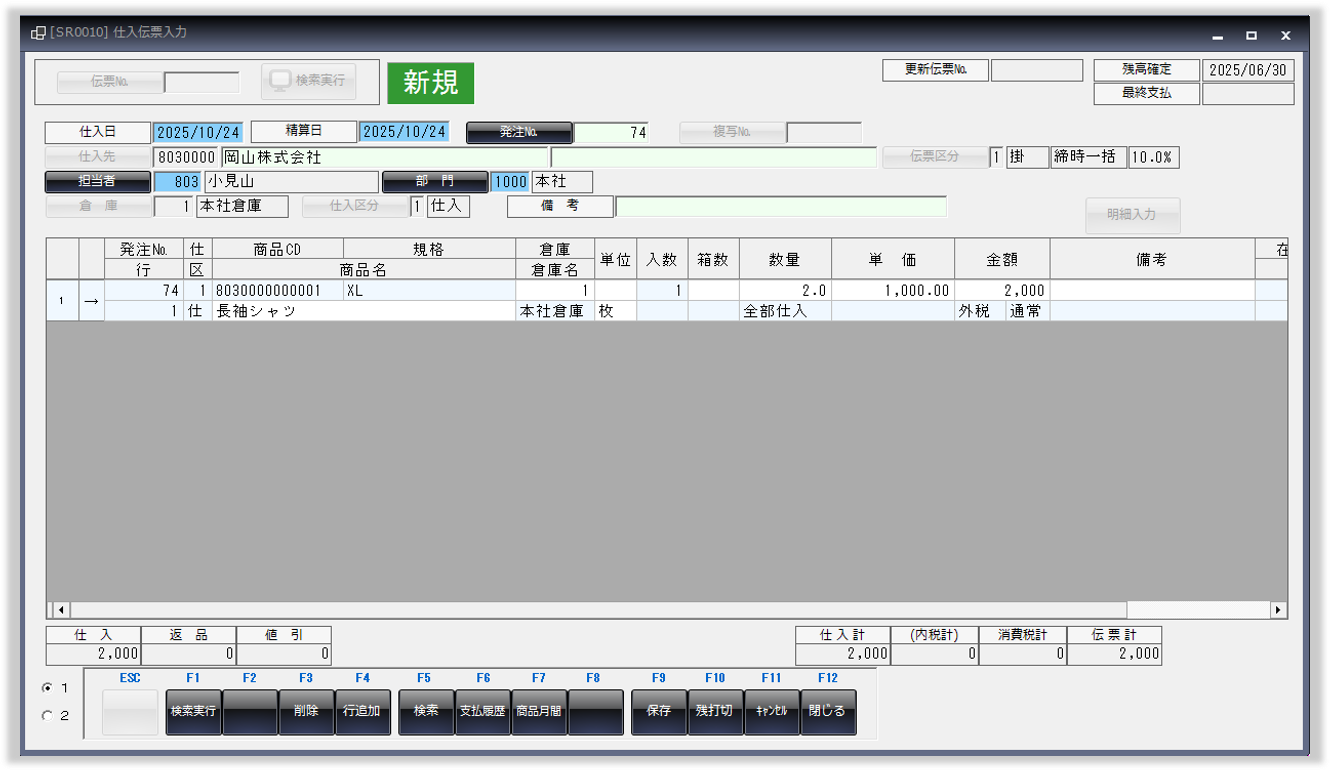Select radio button 2
The image size is (1330, 771).
(47, 716)
